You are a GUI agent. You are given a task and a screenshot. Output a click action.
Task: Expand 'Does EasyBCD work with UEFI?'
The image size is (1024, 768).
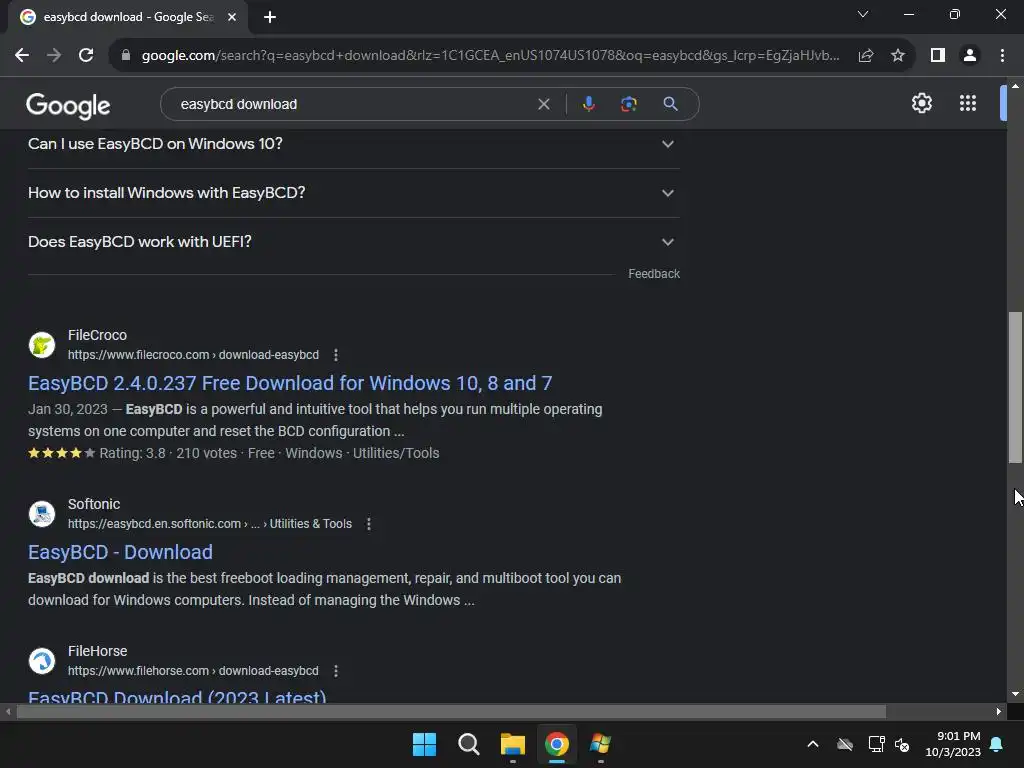353,242
